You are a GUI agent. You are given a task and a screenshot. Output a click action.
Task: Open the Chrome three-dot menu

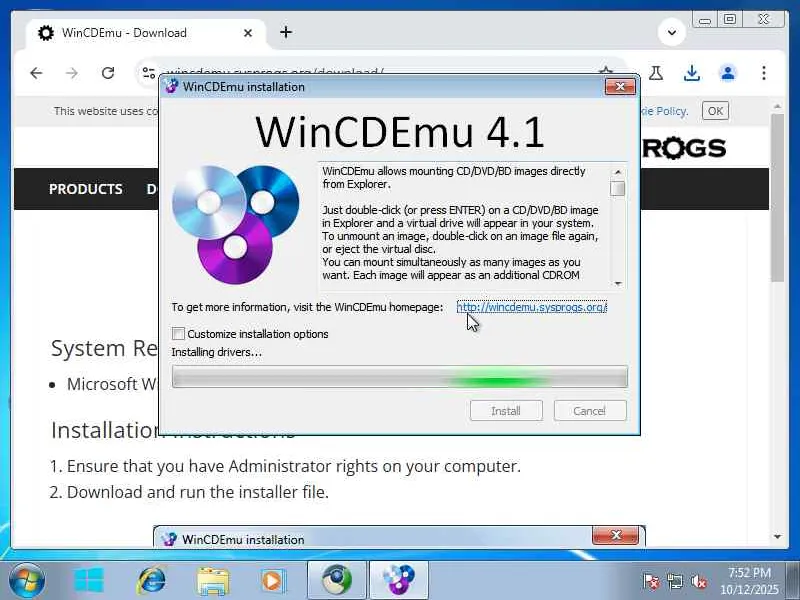tap(764, 73)
